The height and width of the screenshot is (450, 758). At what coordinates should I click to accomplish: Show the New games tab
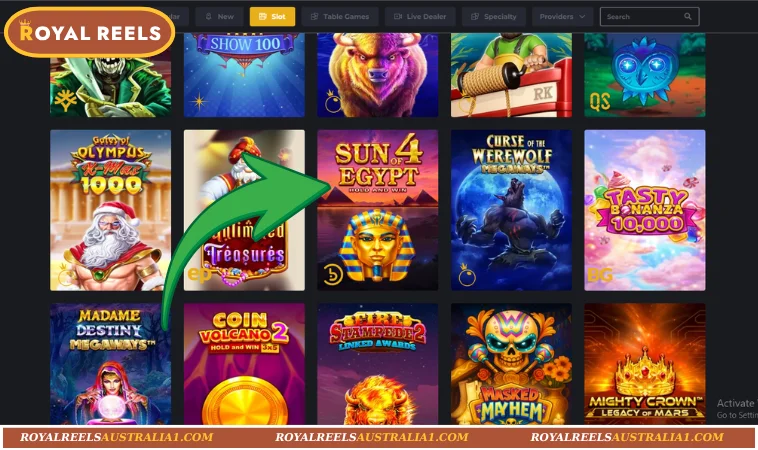(x=219, y=16)
